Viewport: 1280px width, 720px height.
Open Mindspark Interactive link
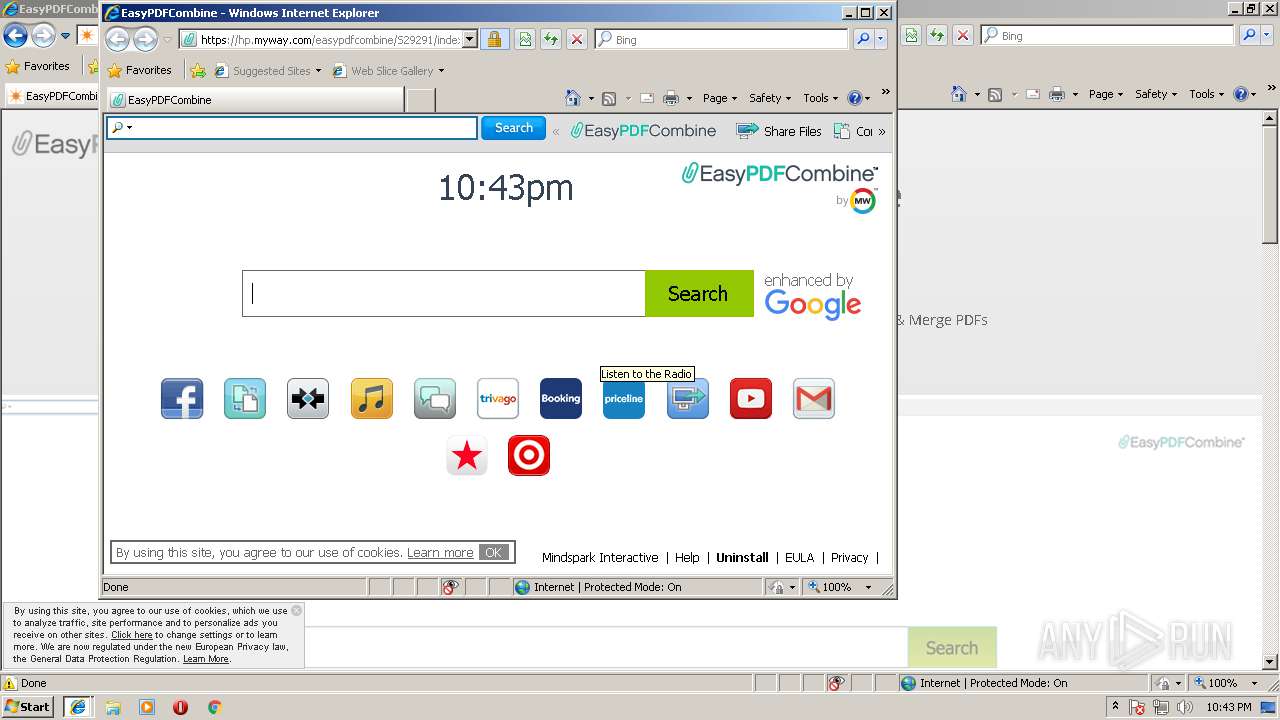point(600,558)
